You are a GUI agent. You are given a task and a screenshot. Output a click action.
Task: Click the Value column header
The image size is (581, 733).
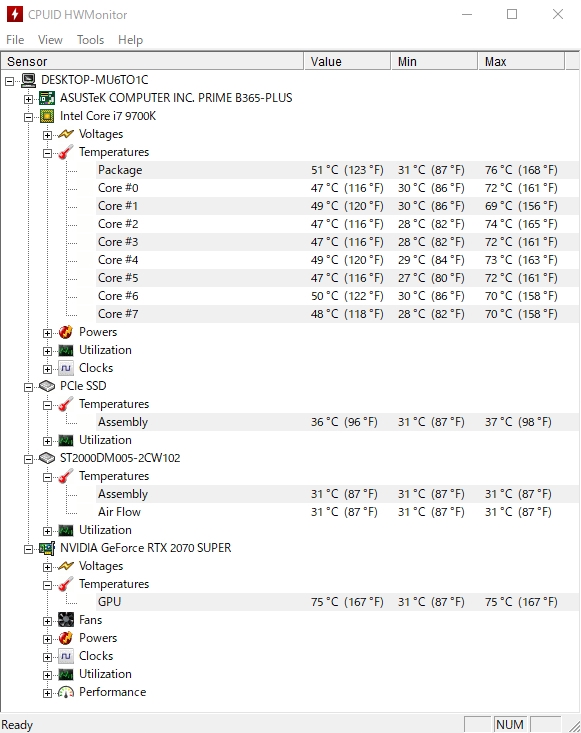(347, 61)
